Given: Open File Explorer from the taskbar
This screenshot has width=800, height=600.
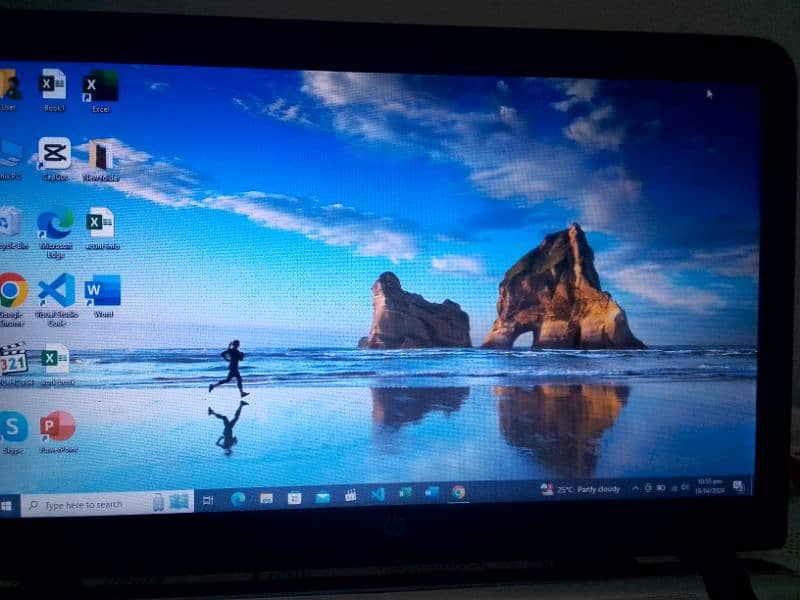Looking at the screenshot, I should click(266, 497).
